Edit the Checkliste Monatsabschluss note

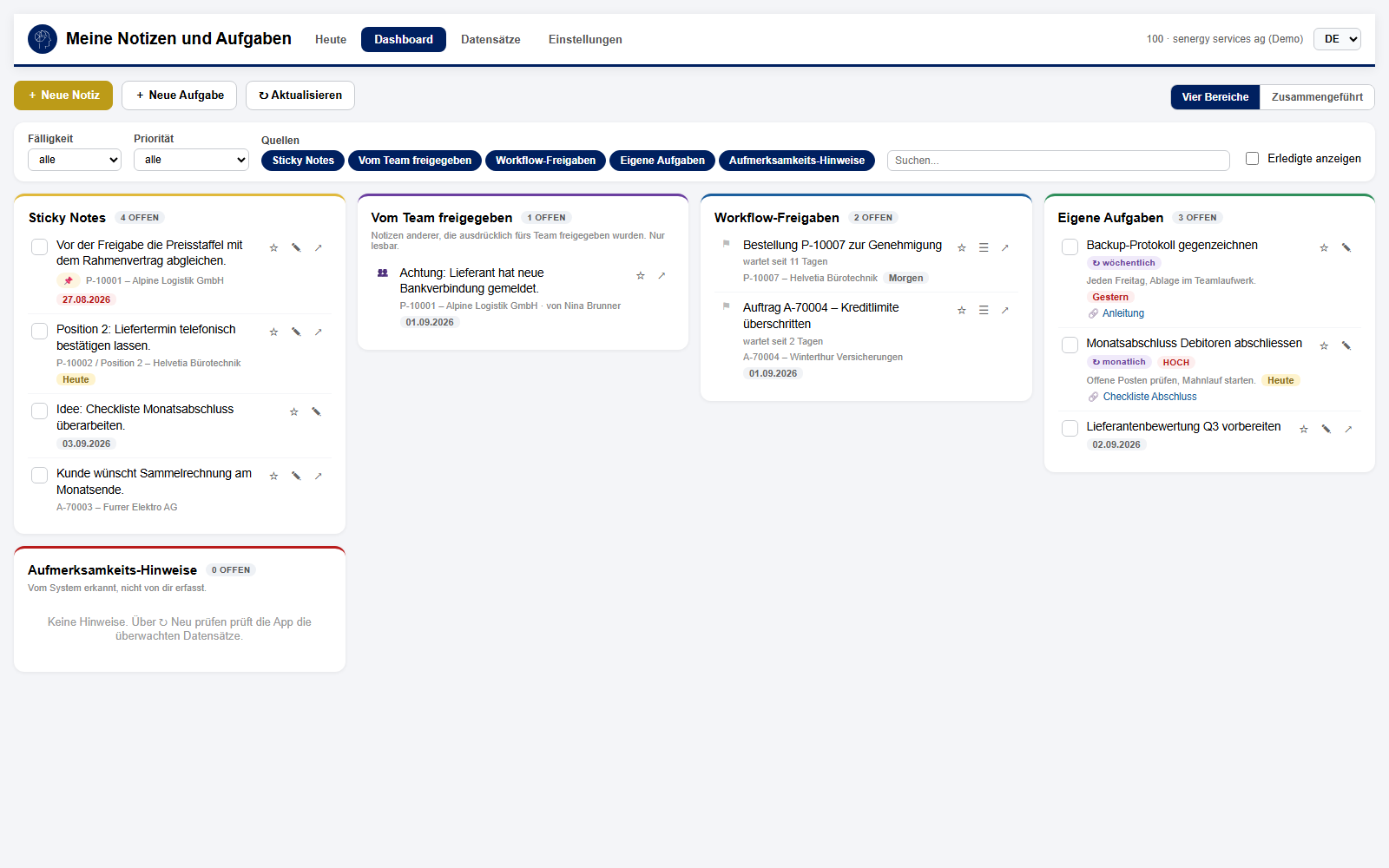click(x=316, y=411)
